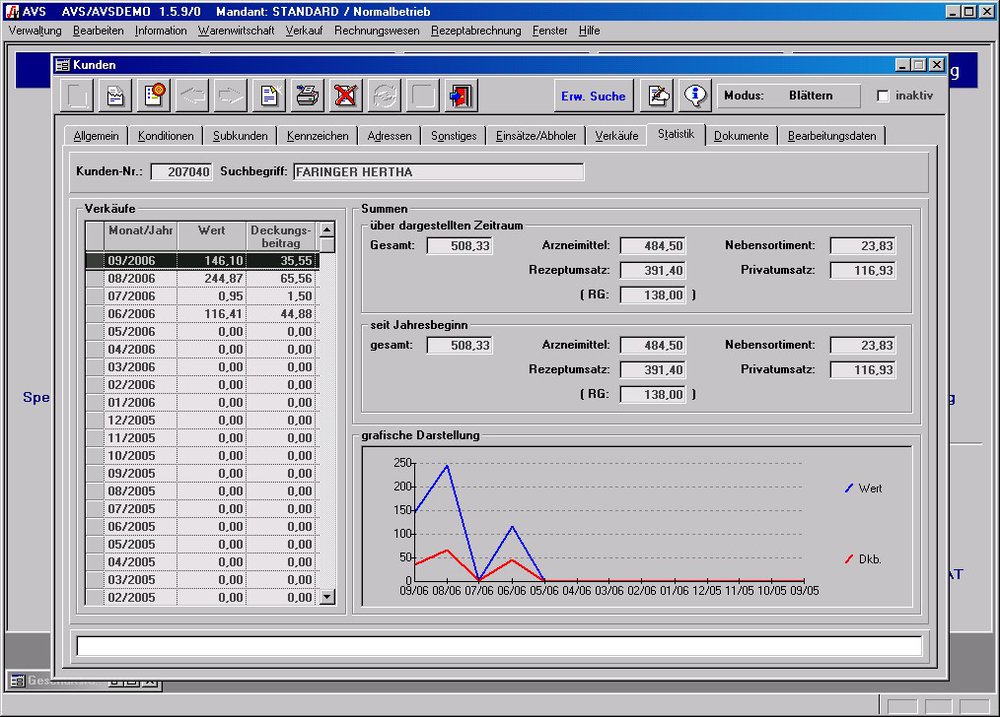Switch to the Konditionen tab

tap(166, 136)
